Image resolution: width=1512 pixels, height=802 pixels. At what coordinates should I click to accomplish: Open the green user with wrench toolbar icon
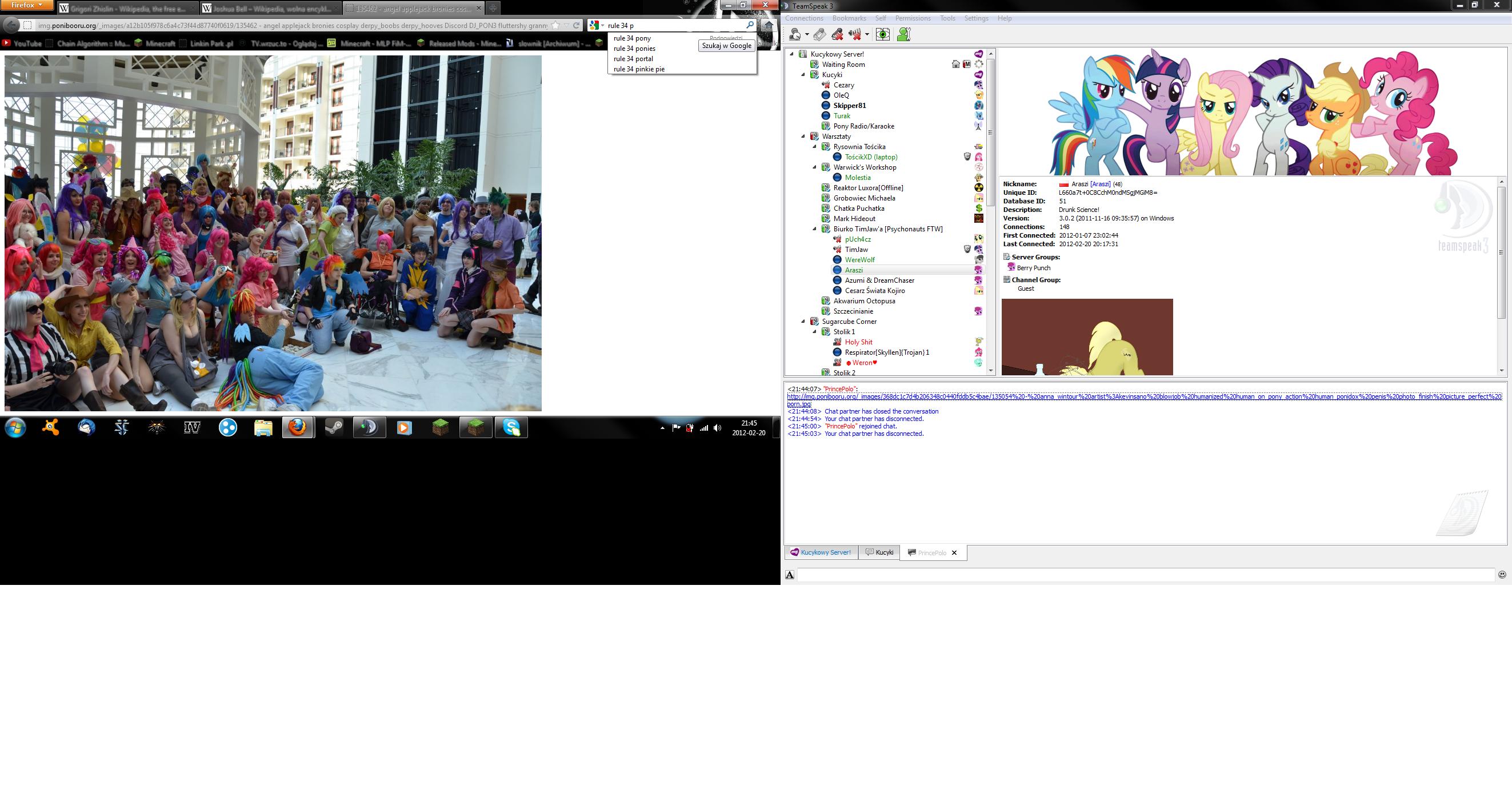coord(904,35)
